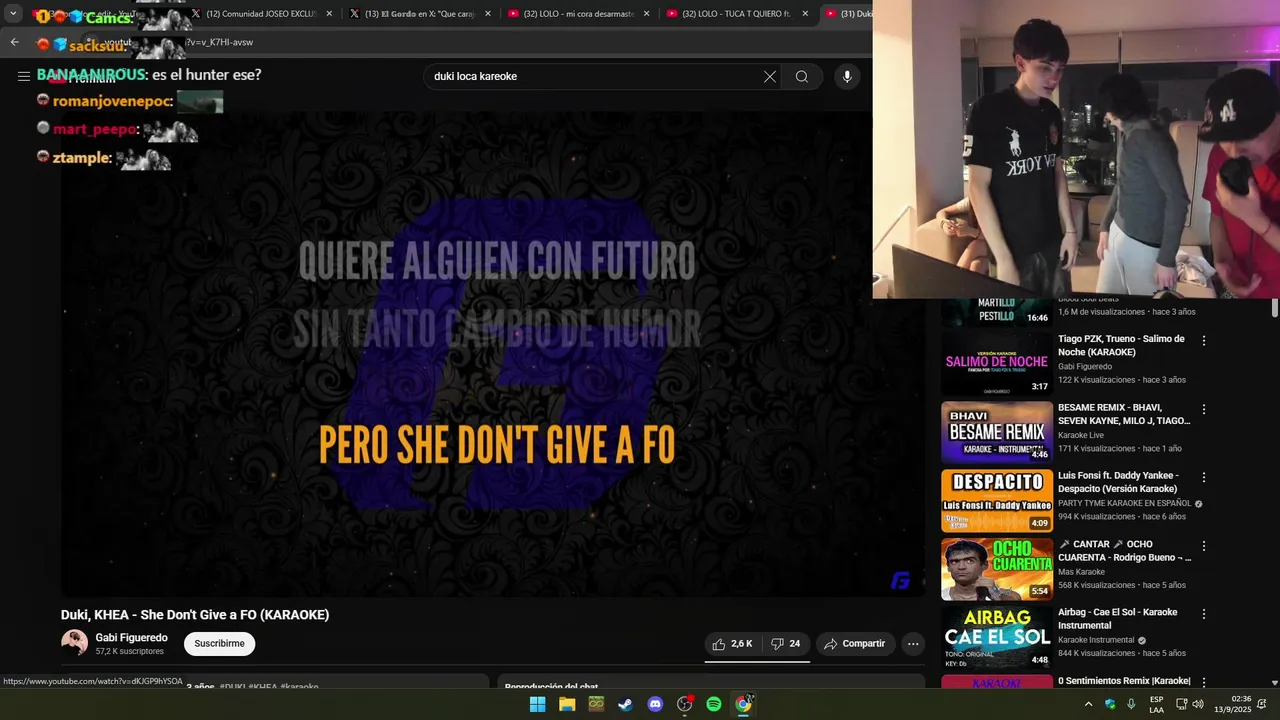Image resolution: width=1280 pixels, height=720 pixels.
Task: Run search with the magnifier icon
Action: (802, 77)
